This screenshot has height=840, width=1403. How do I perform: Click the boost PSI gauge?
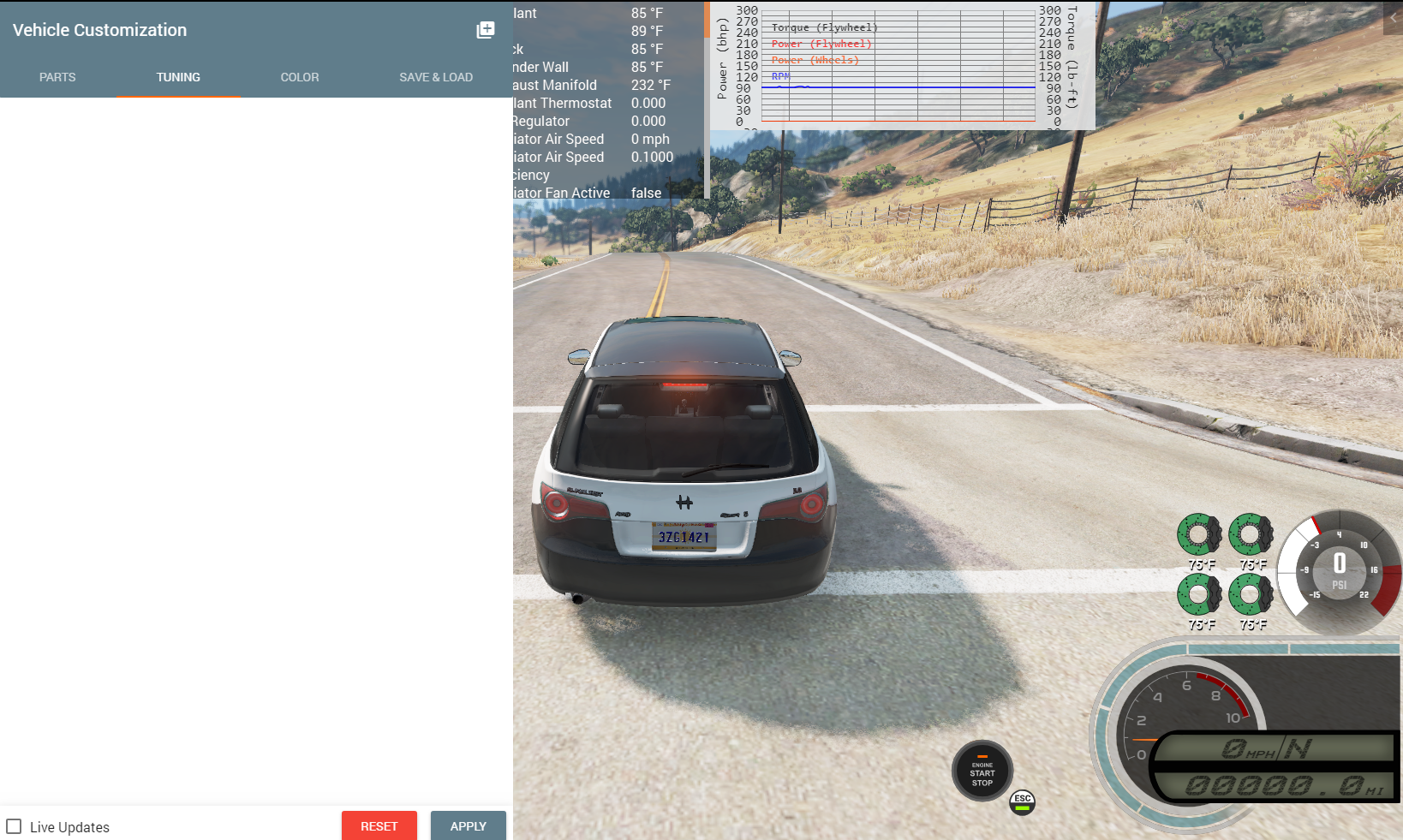[1340, 572]
